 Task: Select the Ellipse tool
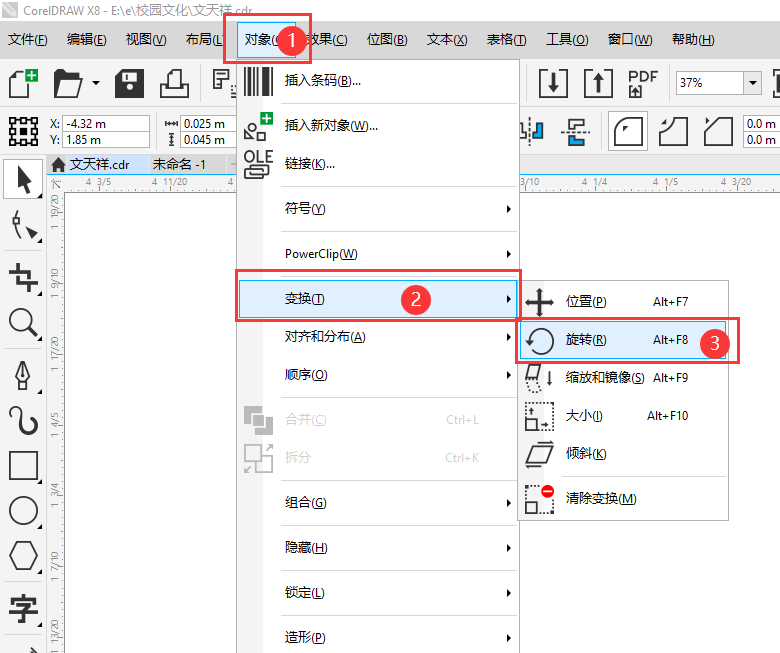[23, 511]
